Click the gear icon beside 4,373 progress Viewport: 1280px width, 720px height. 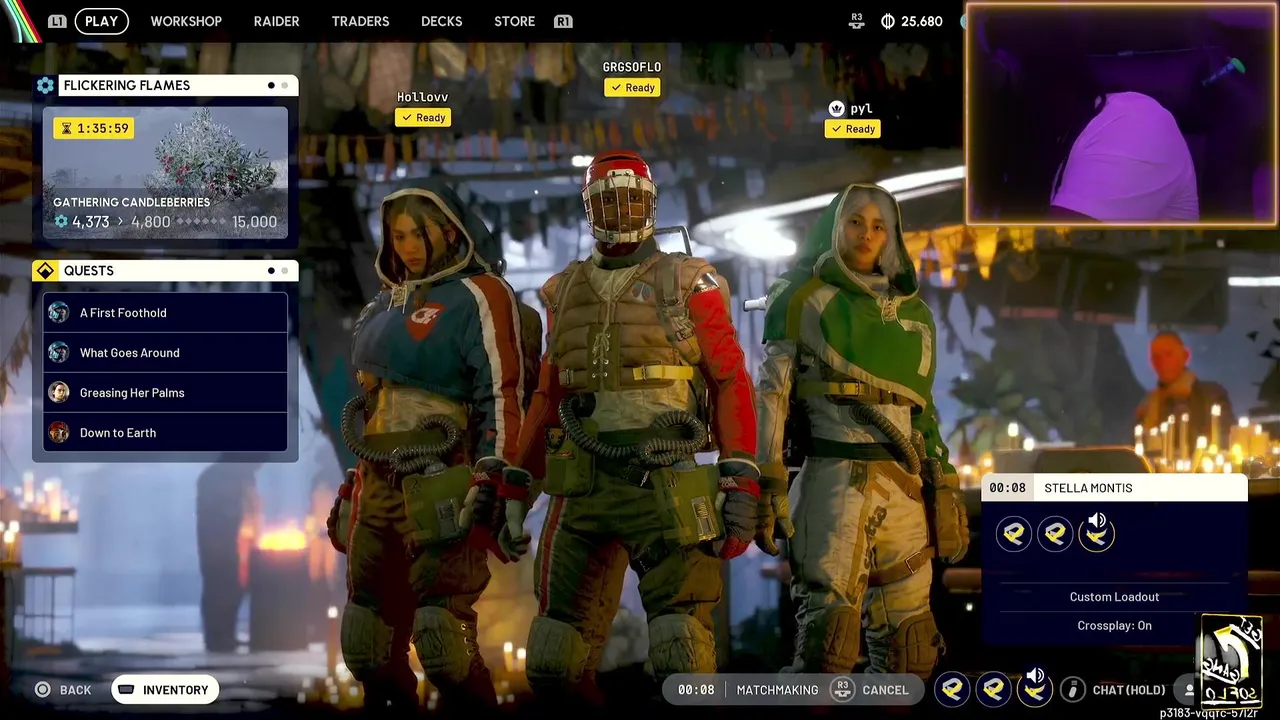[x=61, y=222]
